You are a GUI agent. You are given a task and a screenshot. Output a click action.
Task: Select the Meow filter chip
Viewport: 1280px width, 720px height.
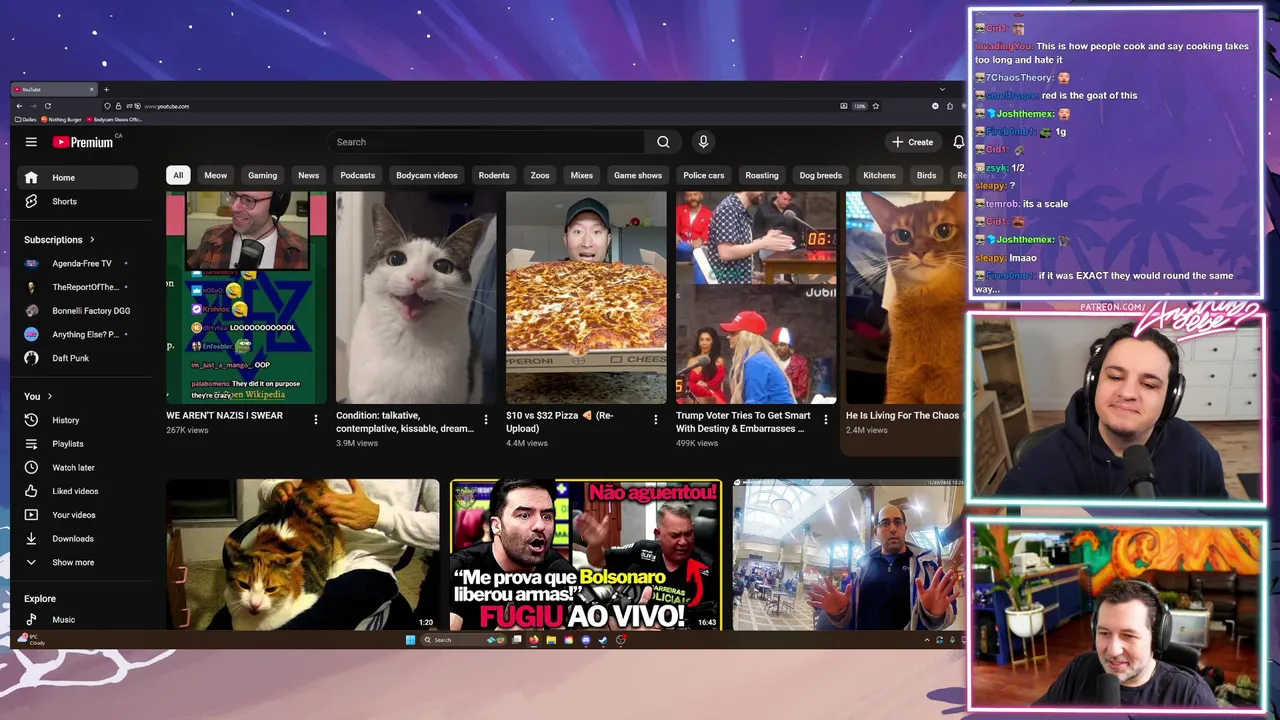point(216,175)
